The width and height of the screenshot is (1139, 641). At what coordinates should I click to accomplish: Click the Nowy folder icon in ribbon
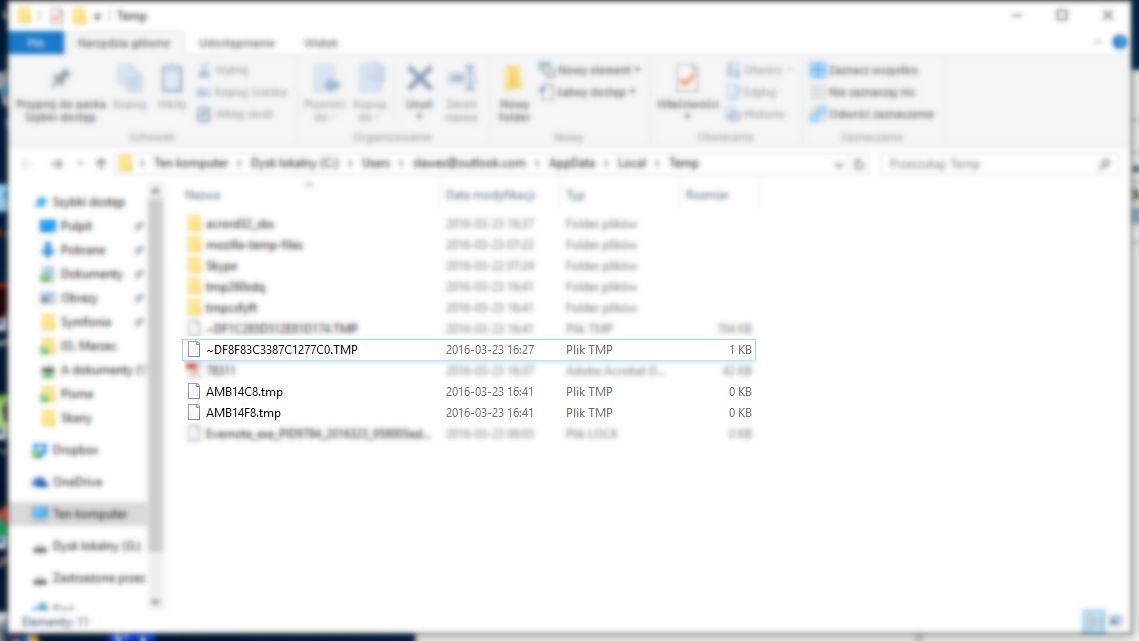514,79
